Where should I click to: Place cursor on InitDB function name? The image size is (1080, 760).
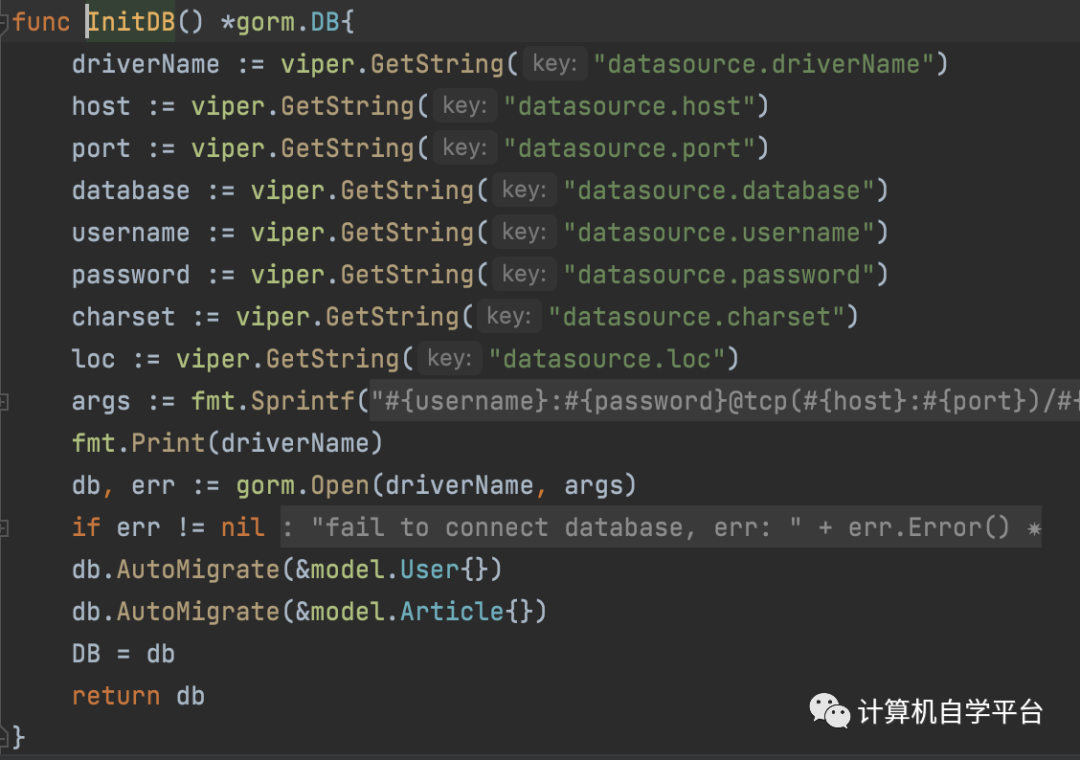(130, 22)
